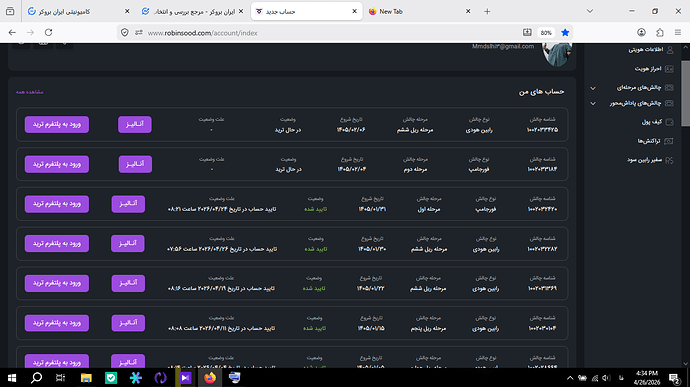Image resolution: width=690 pixels, height=387 pixels.
Task: Click the Firefox taskbar icon
Action: point(210,378)
